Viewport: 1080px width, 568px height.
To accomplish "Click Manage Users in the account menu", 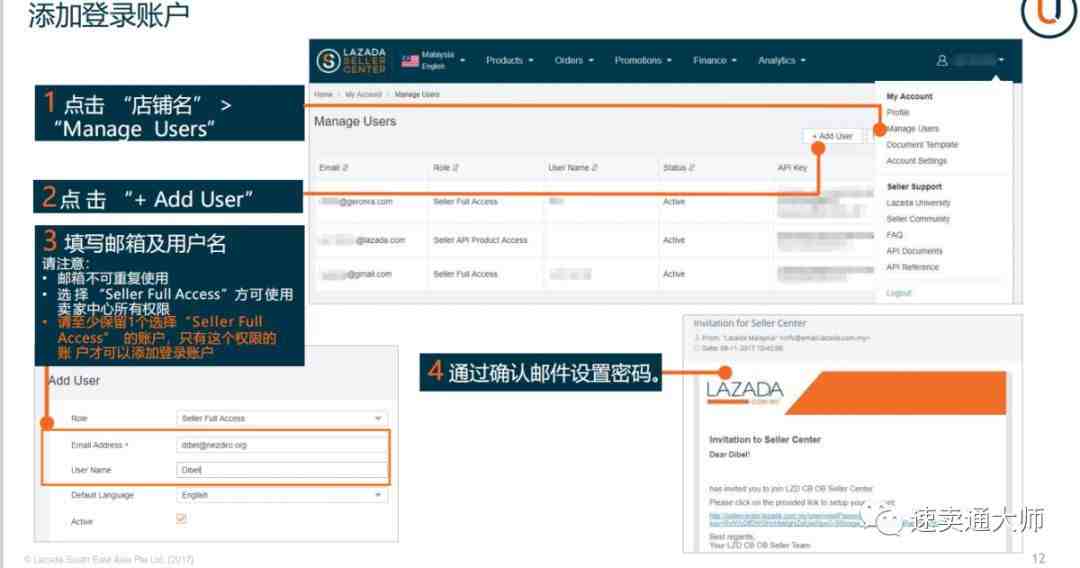I will click(x=913, y=129).
